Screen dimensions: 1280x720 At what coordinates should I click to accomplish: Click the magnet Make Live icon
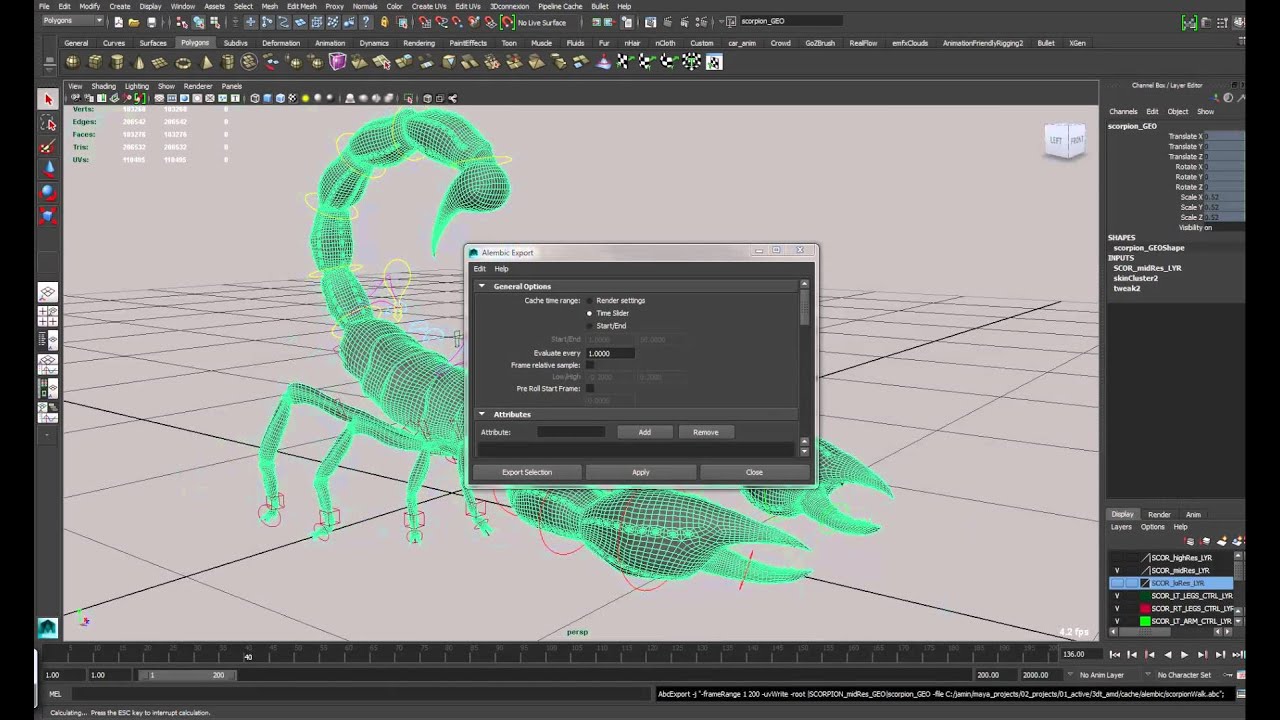508,22
